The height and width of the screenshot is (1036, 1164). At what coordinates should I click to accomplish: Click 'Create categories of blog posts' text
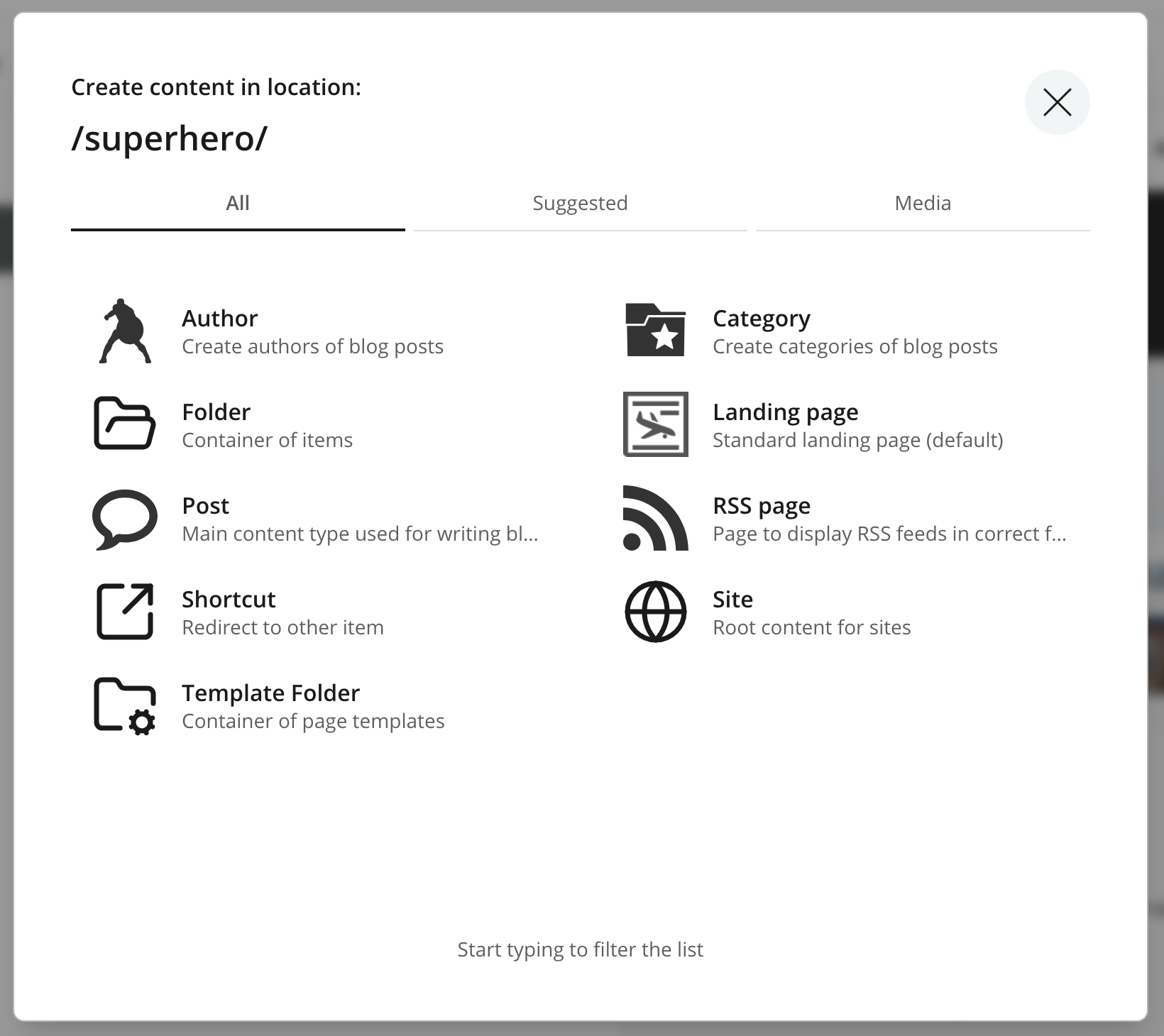point(855,346)
